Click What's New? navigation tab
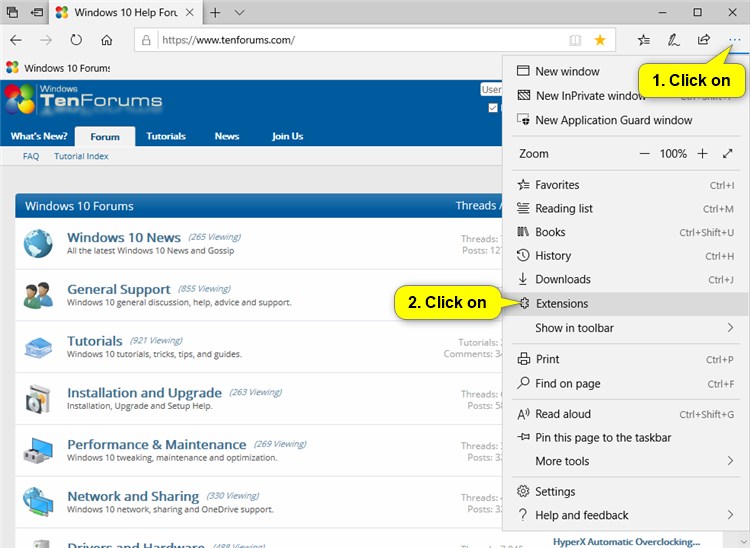 (x=39, y=136)
